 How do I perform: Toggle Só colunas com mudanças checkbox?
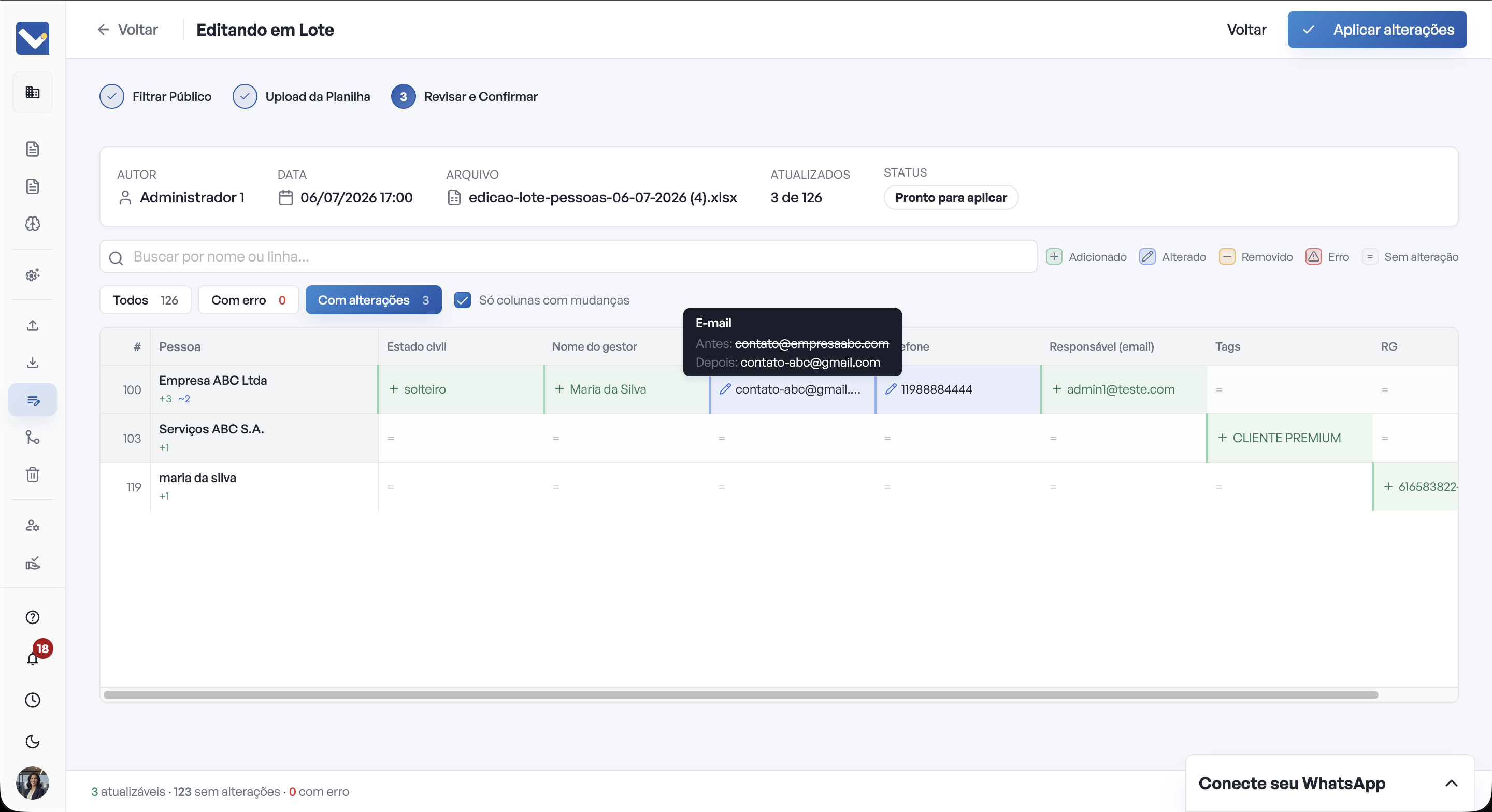tap(462, 300)
